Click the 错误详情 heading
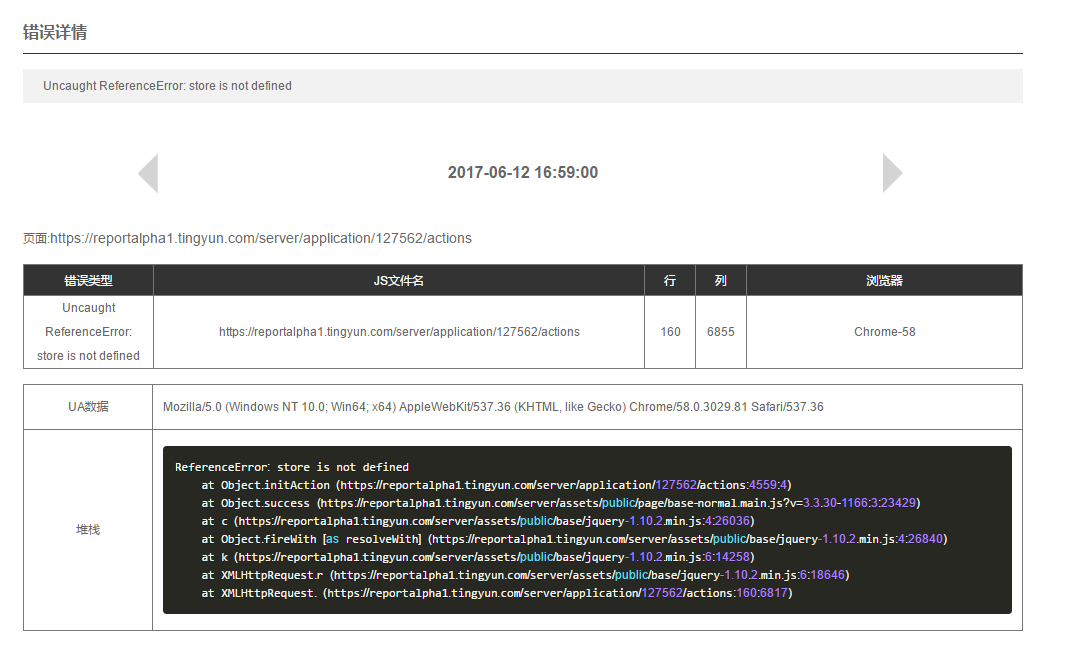Image resolution: width=1068 pixels, height=656 pixels. pos(54,32)
